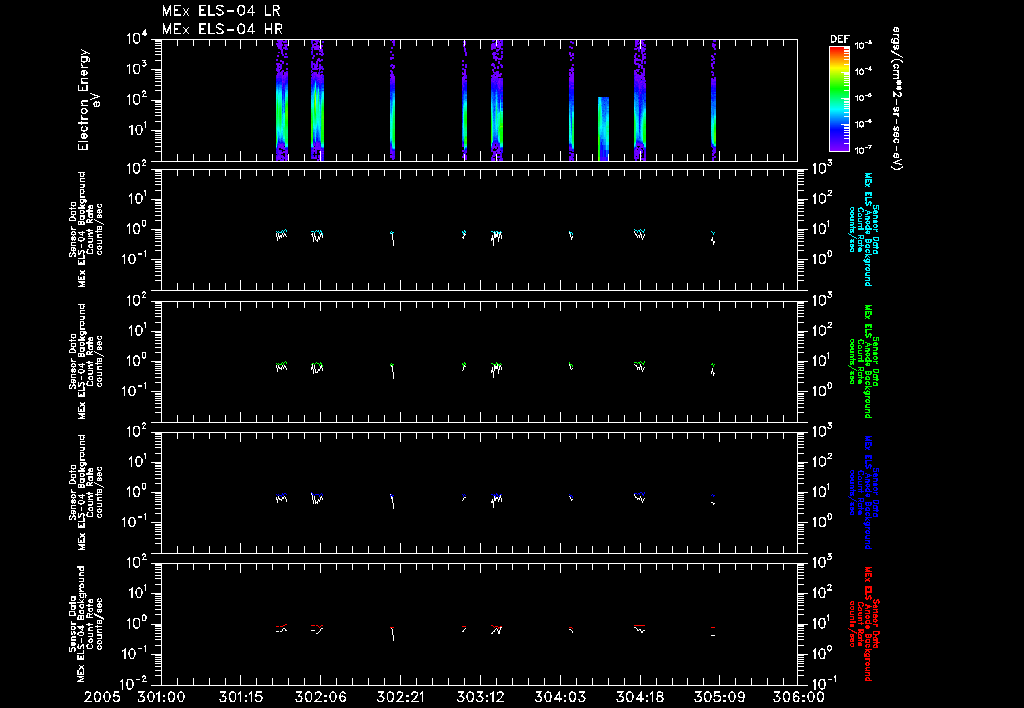Click the thin spectrogram stripe near 302:21
This screenshot has height=708, width=1024.
tap(392, 100)
